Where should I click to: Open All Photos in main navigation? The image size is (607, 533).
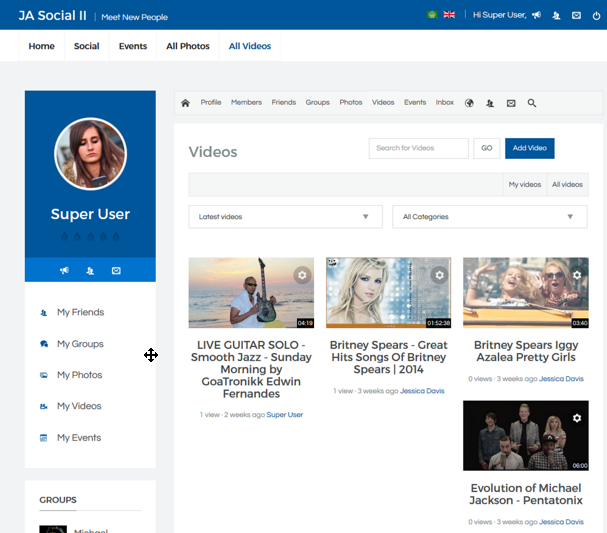pyautogui.click(x=188, y=46)
